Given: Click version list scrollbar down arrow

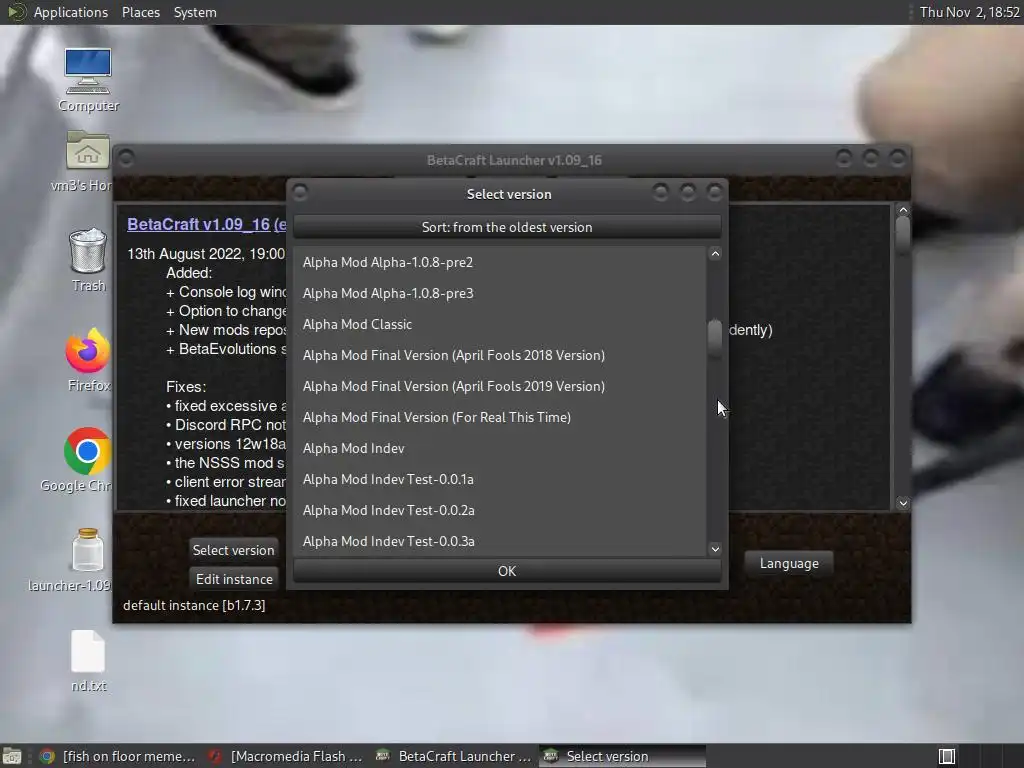Looking at the screenshot, I should click(x=715, y=549).
